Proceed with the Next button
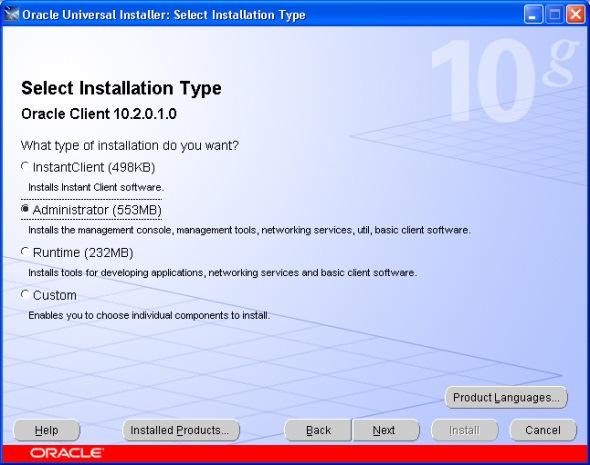This screenshot has width=590, height=465. point(386,430)
